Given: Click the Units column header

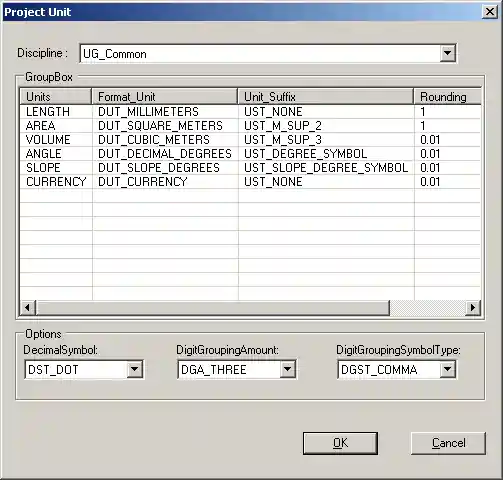Looking at the screenshot, I should point(55,97).
